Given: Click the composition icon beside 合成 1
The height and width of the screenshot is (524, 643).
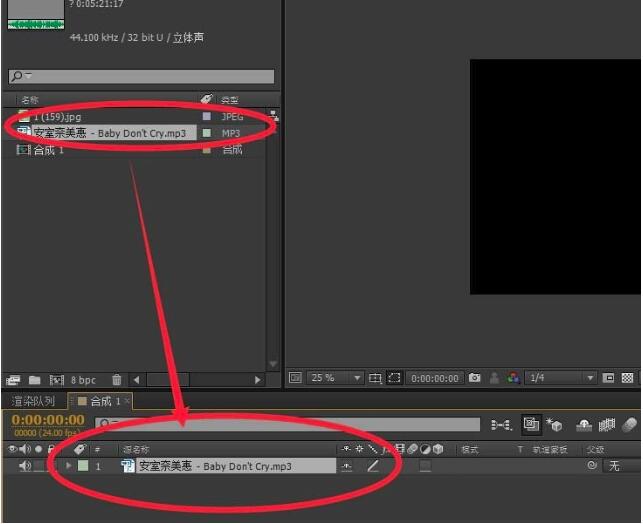Looking at the screenshot, I should pyautogui.click(x=23, y=150).
